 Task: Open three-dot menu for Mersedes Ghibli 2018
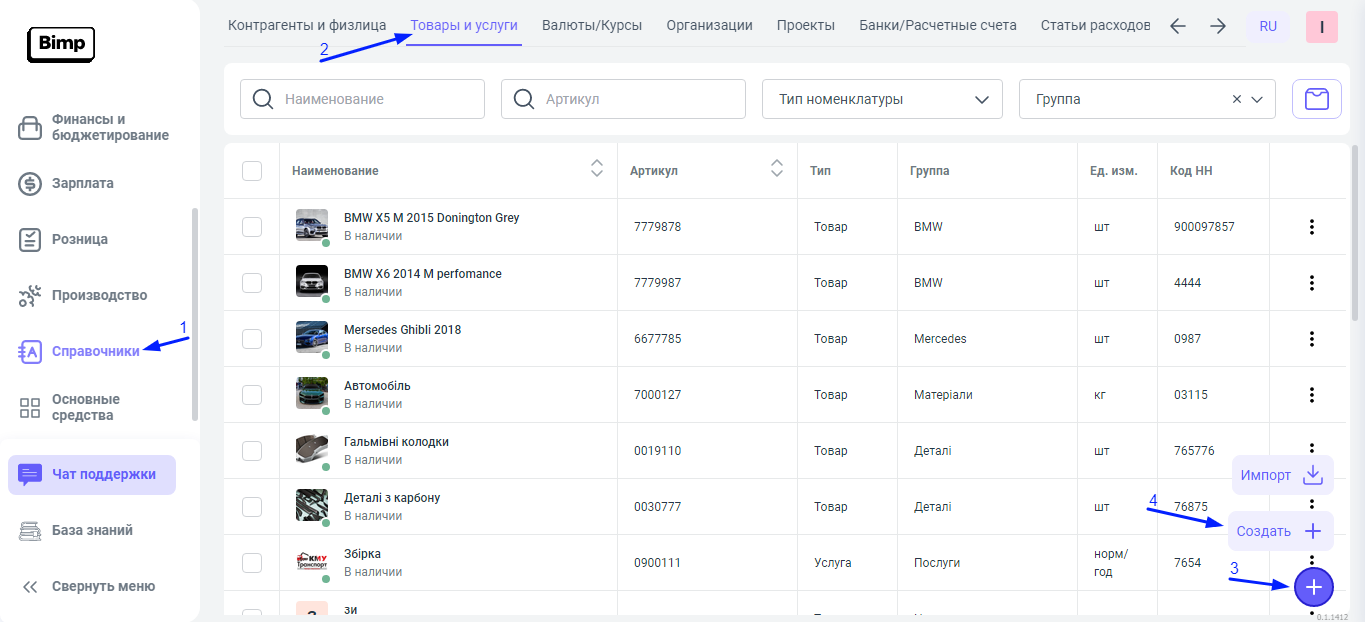[x=1312, y=339]
